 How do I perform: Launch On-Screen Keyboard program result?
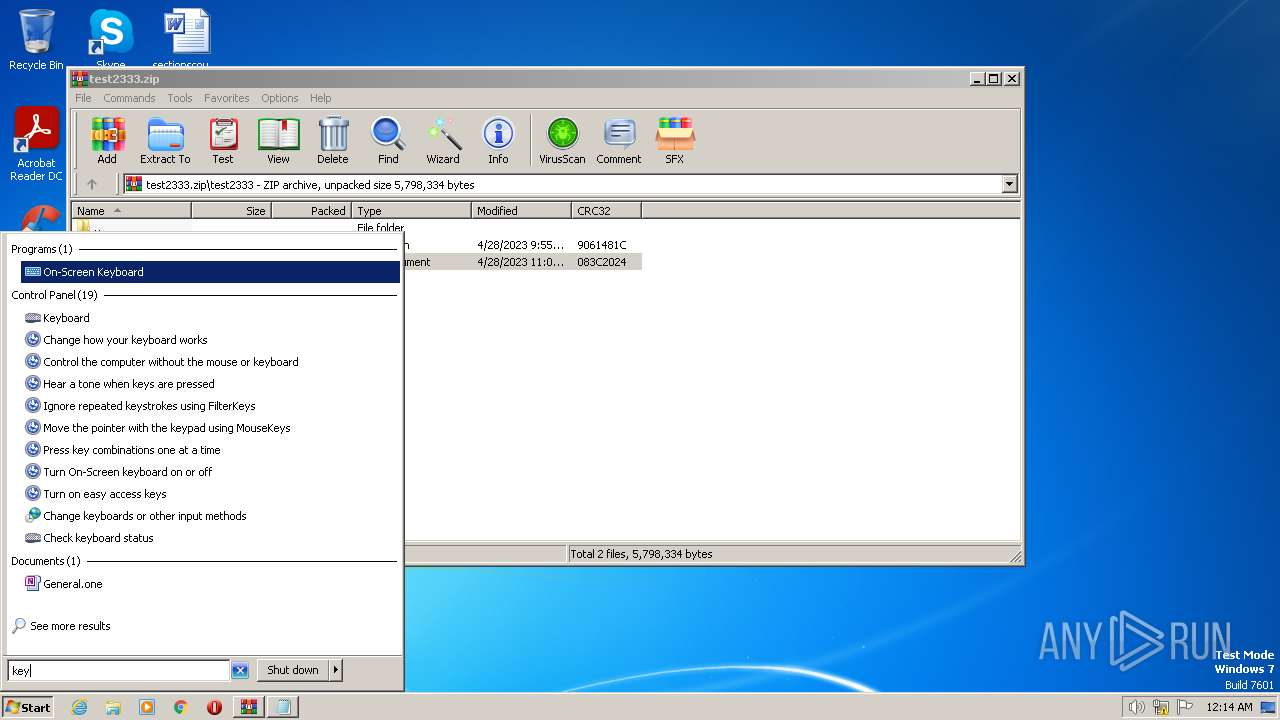(210, 272)
